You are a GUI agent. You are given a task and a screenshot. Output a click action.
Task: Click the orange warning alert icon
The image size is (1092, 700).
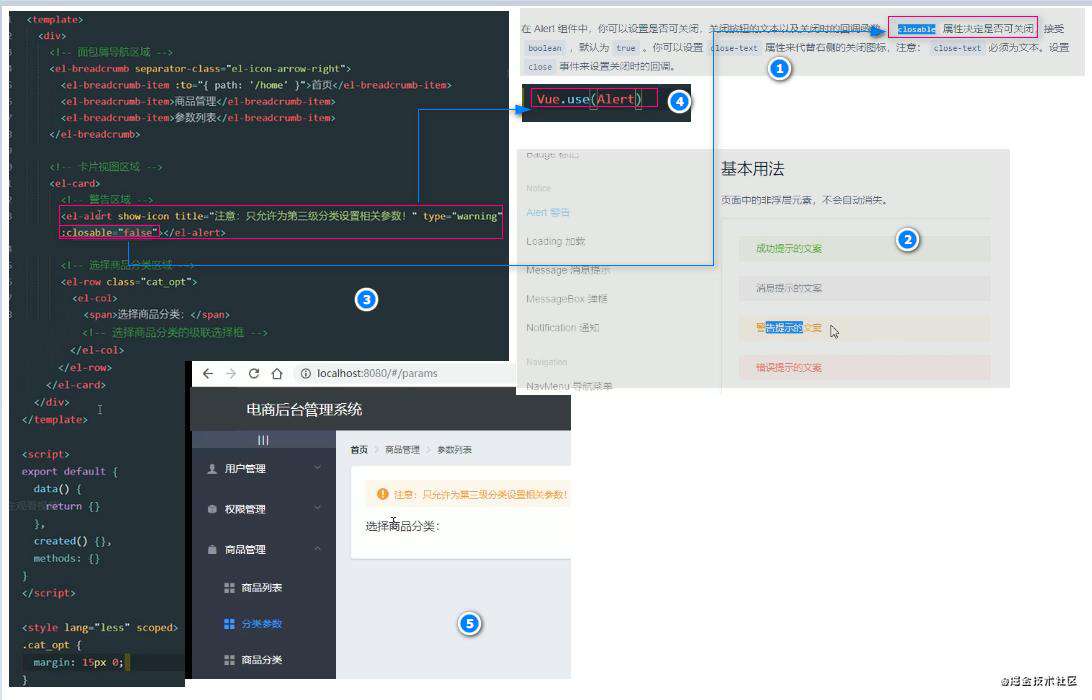point(382,494)
